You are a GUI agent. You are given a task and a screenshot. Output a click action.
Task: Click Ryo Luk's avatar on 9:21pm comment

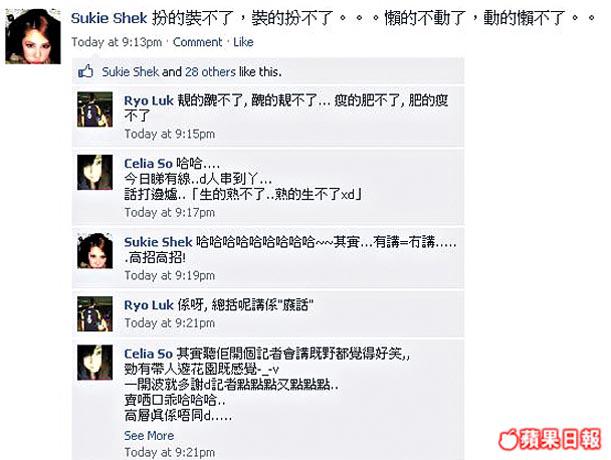95,314
